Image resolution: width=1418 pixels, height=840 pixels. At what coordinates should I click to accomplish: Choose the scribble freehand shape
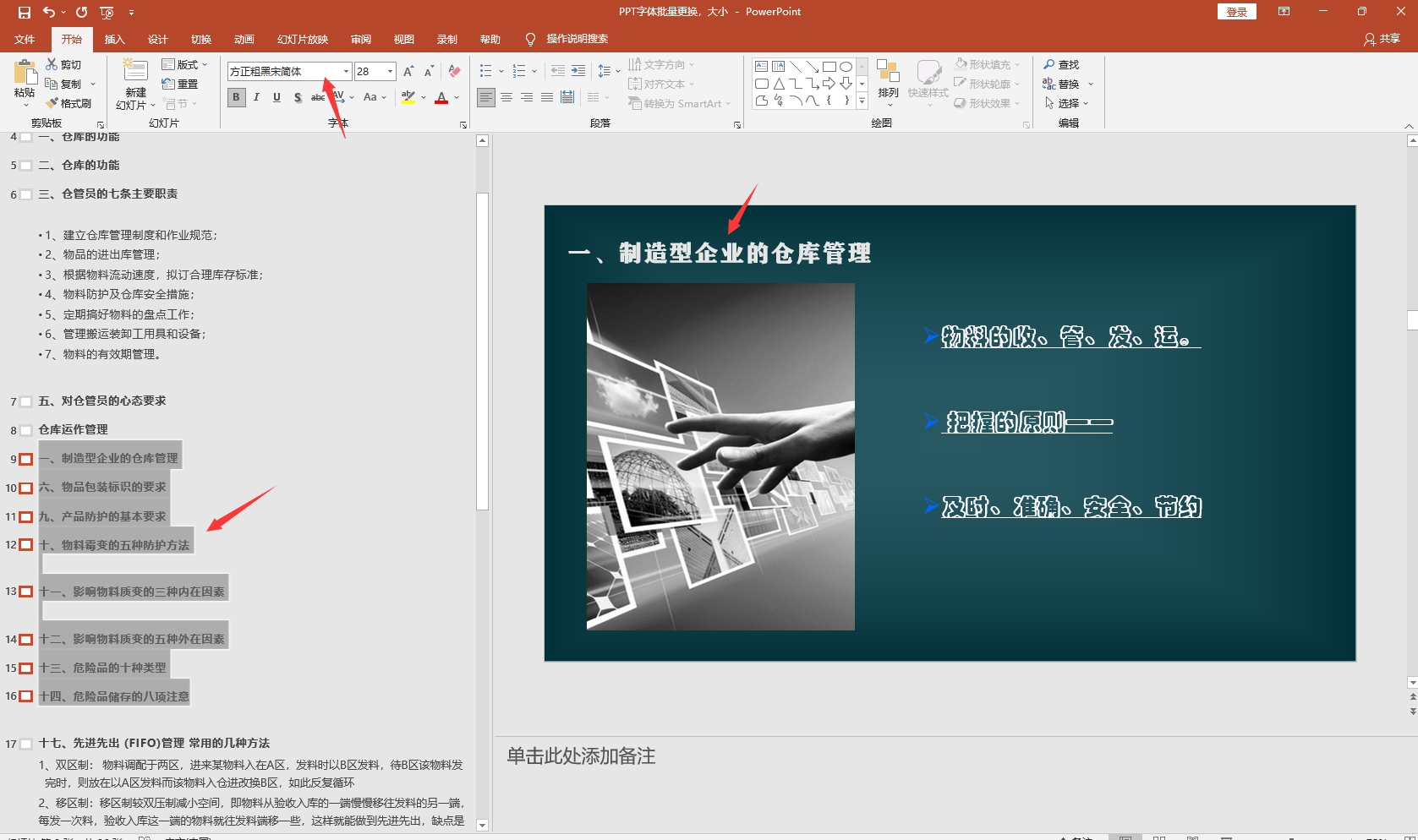pos(778,101)
